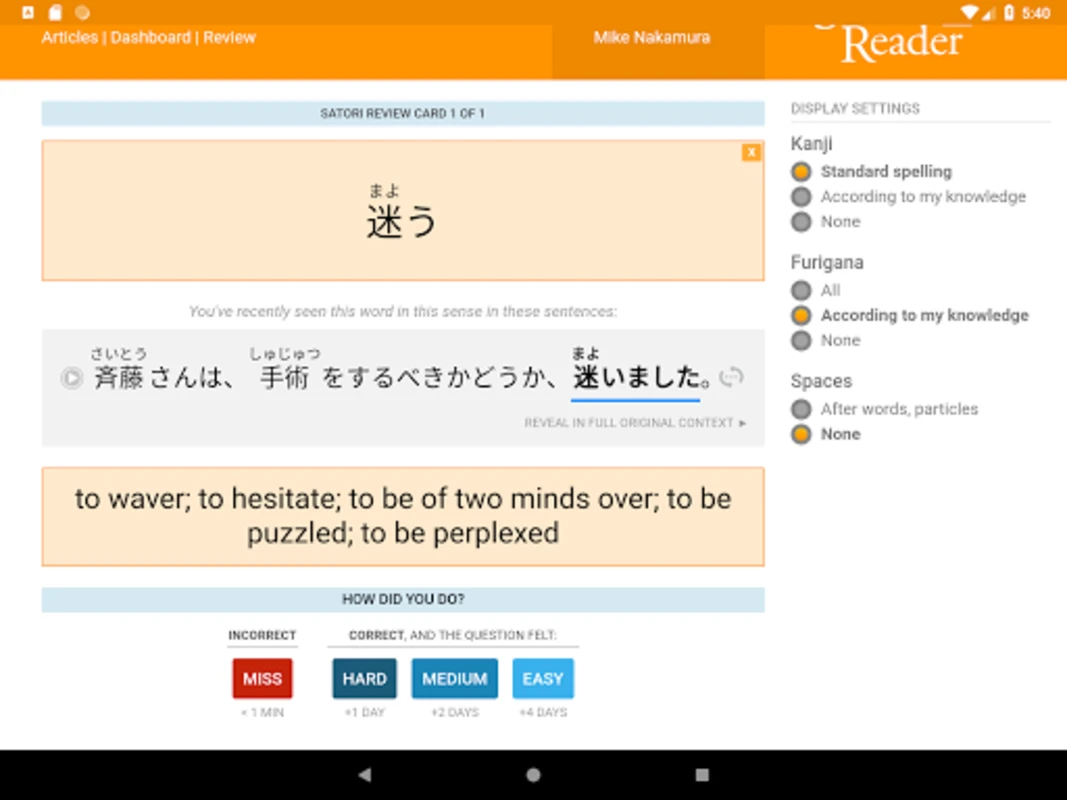1067x800 pixels.
Task: Select Kanji 'According to my knowledge' option
Action: [x=908, y=197]
